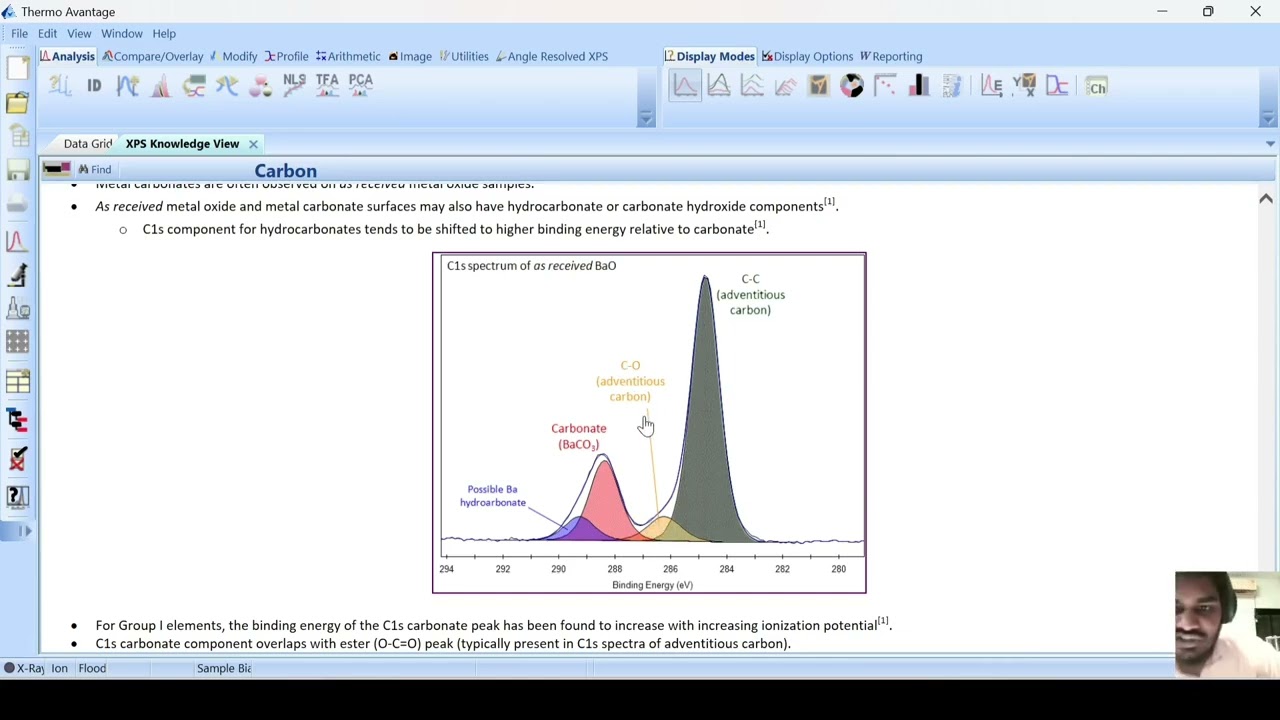1280x720 pixels.
Task: Select the scatter plot display icon
Action: pyautogui.click(x=885, y=86)
